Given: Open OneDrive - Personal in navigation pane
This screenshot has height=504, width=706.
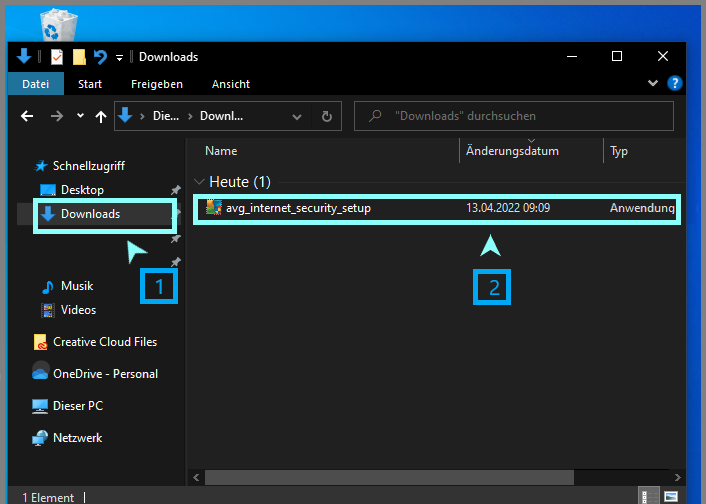Looking at the screenshot, I should point(105,374).
